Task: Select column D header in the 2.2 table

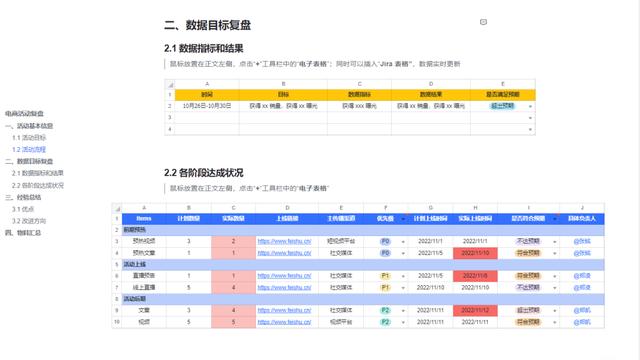Action: pyautogui.click(x=287, y=208)
